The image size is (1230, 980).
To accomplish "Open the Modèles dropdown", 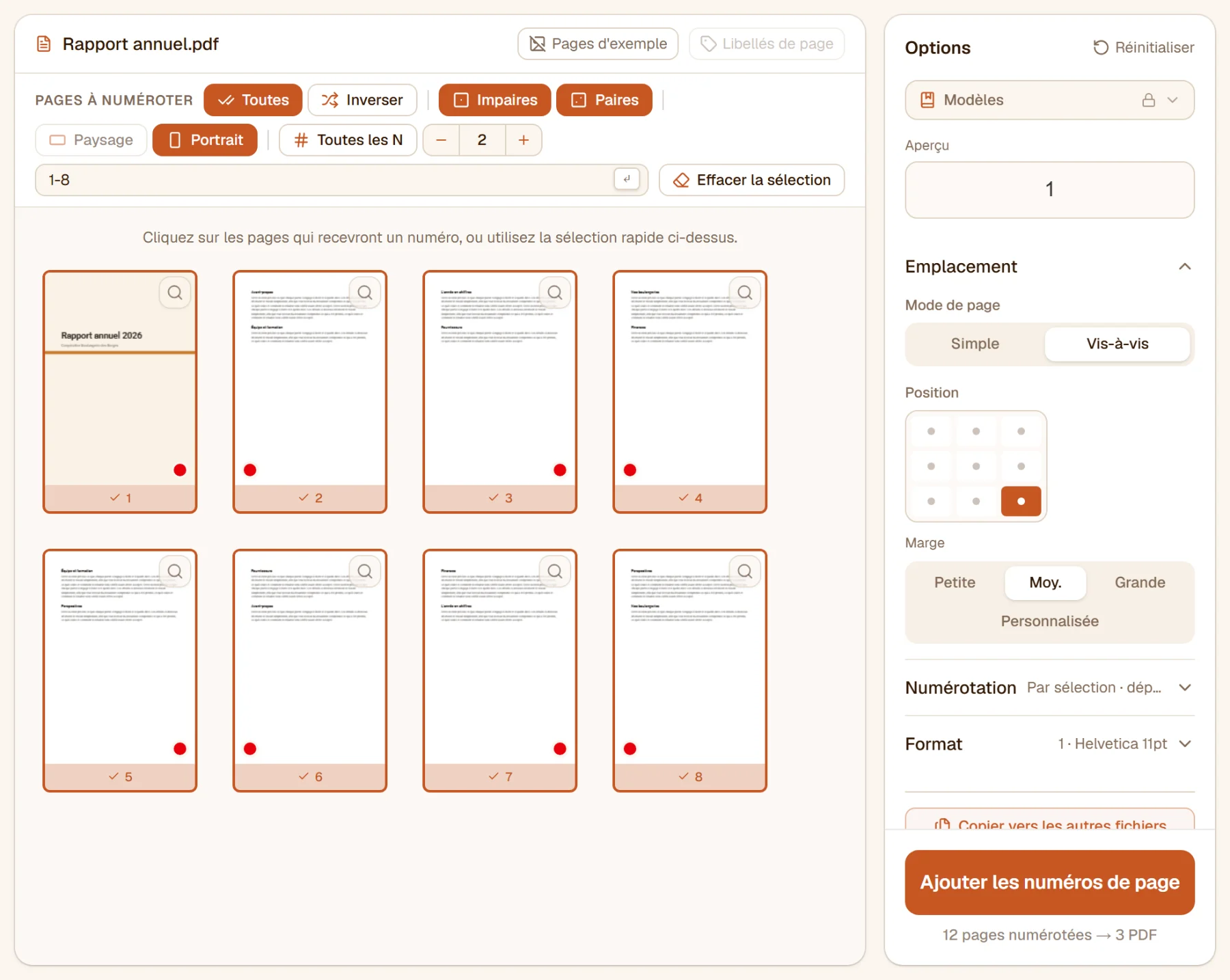I will [1050, 100].
